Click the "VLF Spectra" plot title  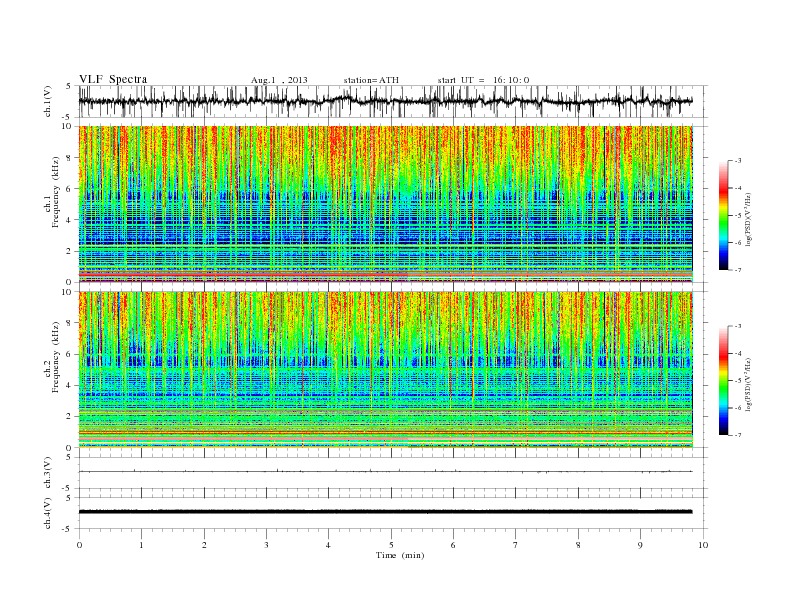(113, 79)
